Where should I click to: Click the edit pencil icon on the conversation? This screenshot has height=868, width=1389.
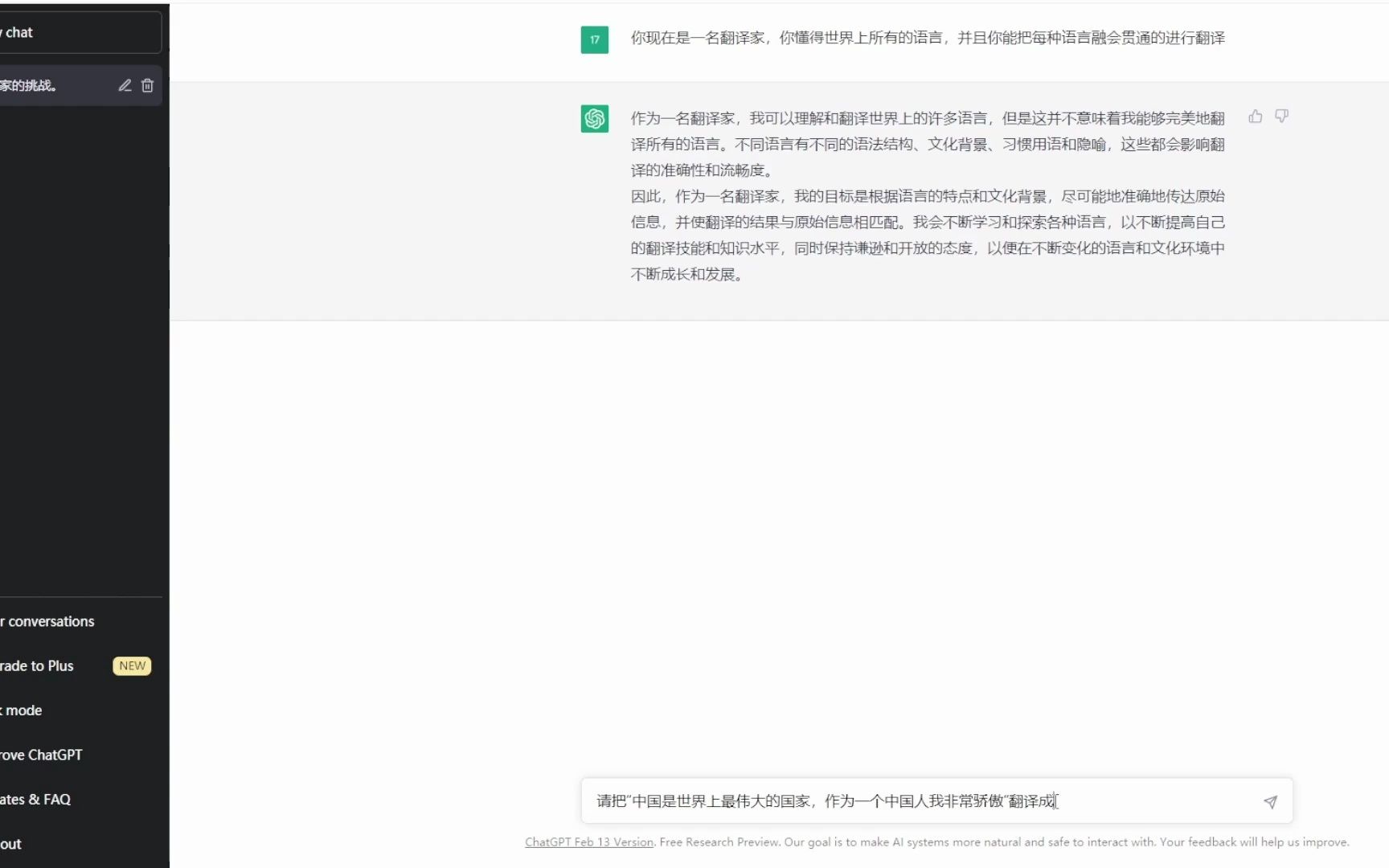point(125,85)
